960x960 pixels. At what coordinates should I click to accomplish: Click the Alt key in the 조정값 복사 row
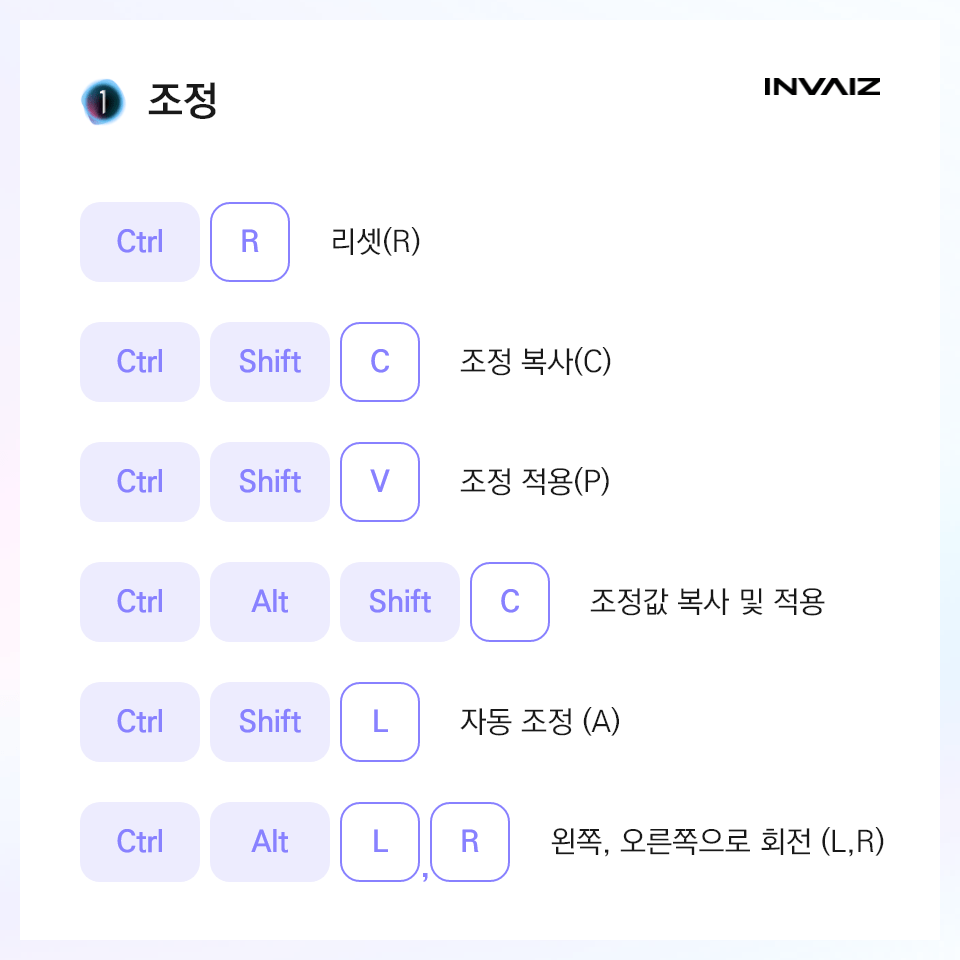(x=269, y=602)
